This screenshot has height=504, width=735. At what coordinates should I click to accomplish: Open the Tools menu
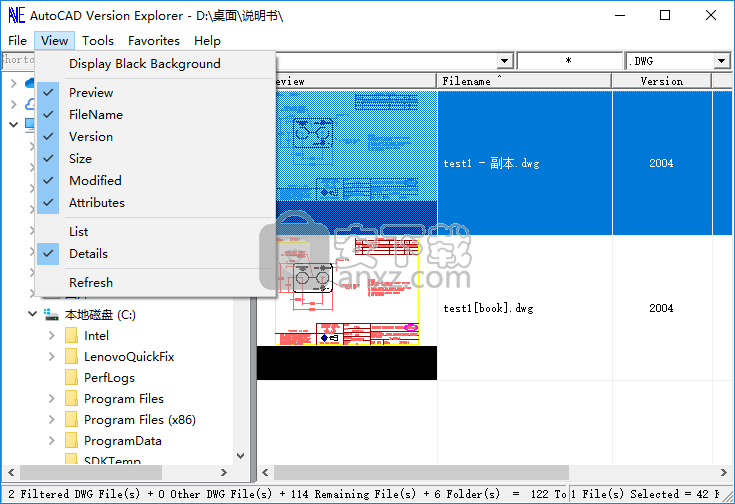tap(98, 41)
